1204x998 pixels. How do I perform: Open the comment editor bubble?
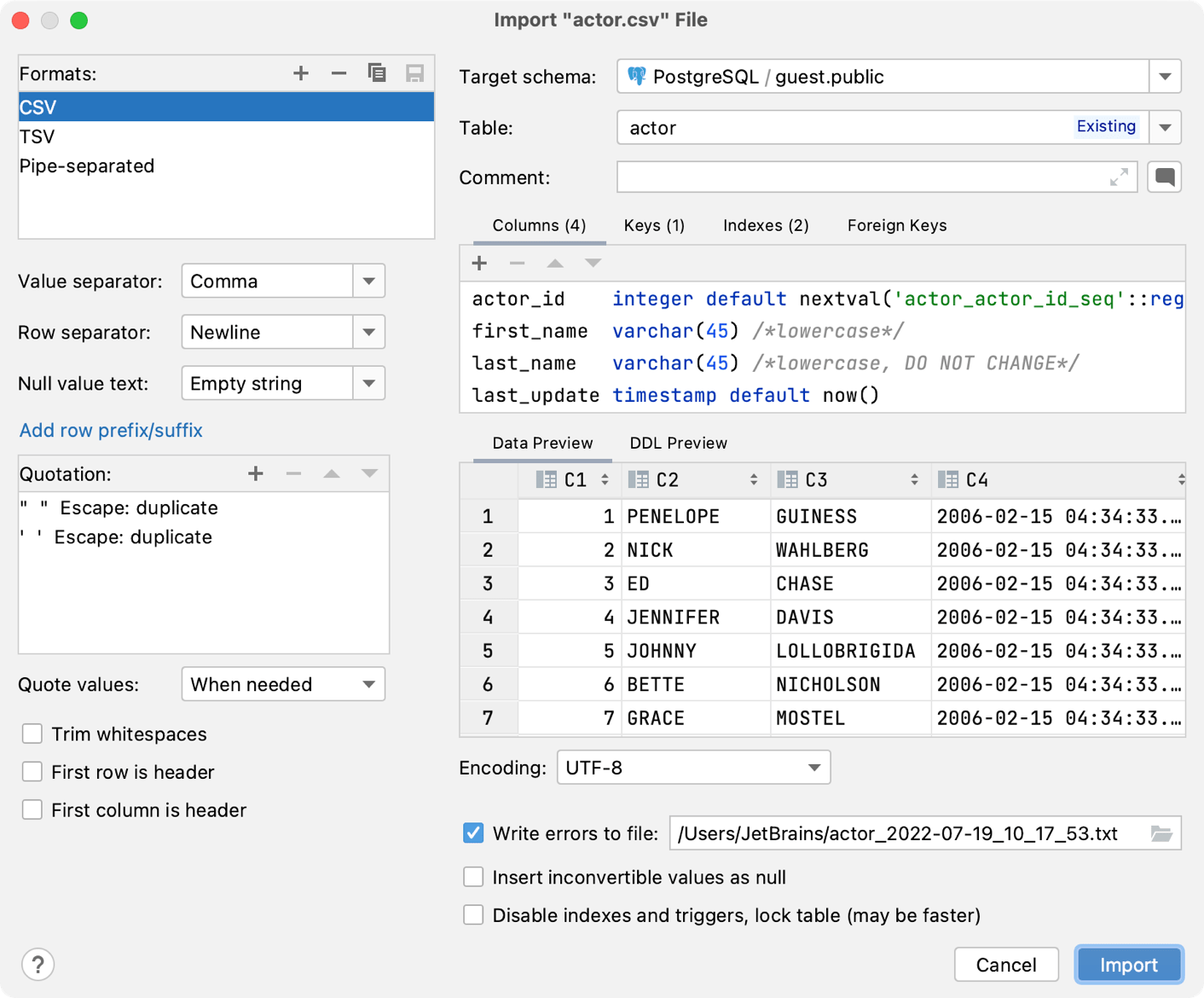[1164, 177]
